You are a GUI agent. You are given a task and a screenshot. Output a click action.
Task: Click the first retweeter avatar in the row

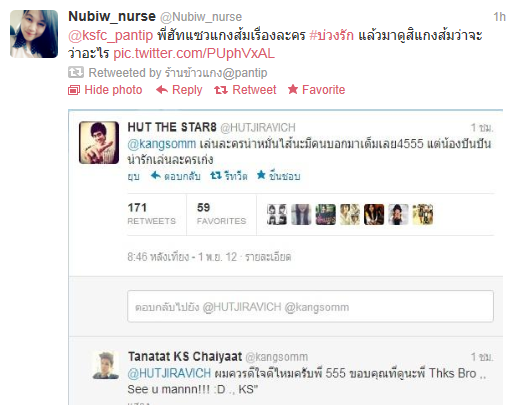point(277,214)
